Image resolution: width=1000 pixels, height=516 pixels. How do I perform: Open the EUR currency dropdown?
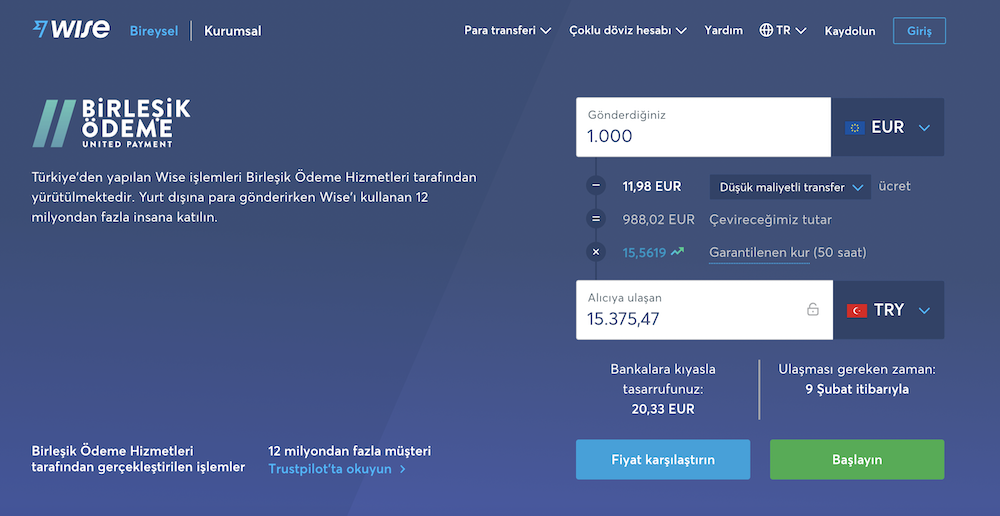click(x=888, y=127)
